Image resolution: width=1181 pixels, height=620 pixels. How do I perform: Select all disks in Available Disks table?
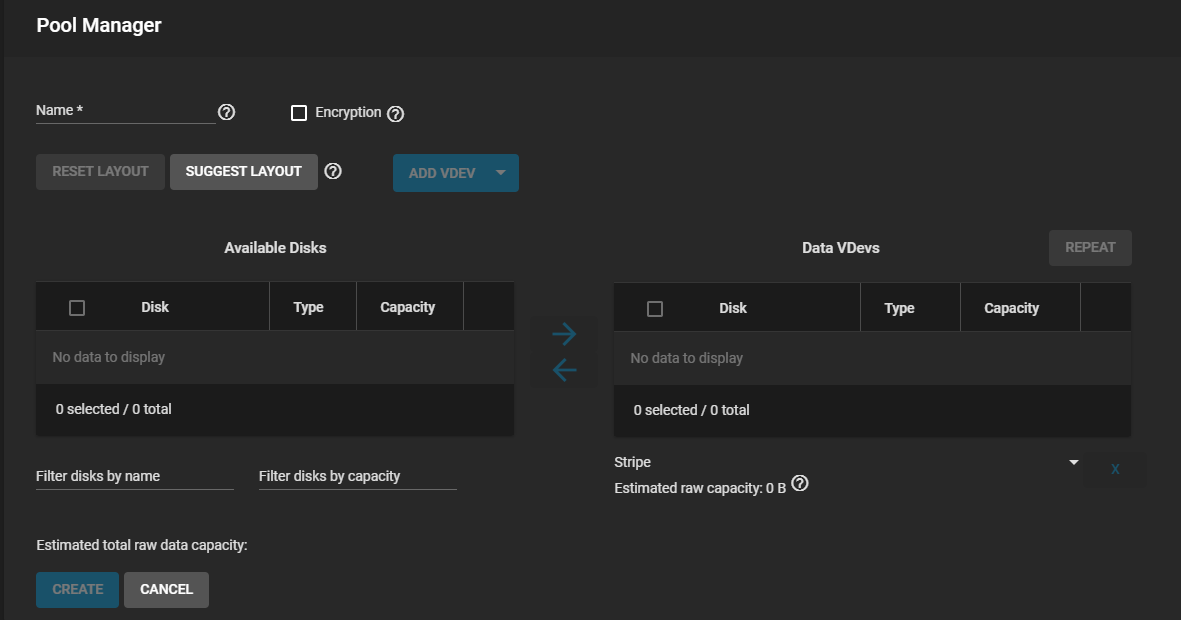(77, 308)
